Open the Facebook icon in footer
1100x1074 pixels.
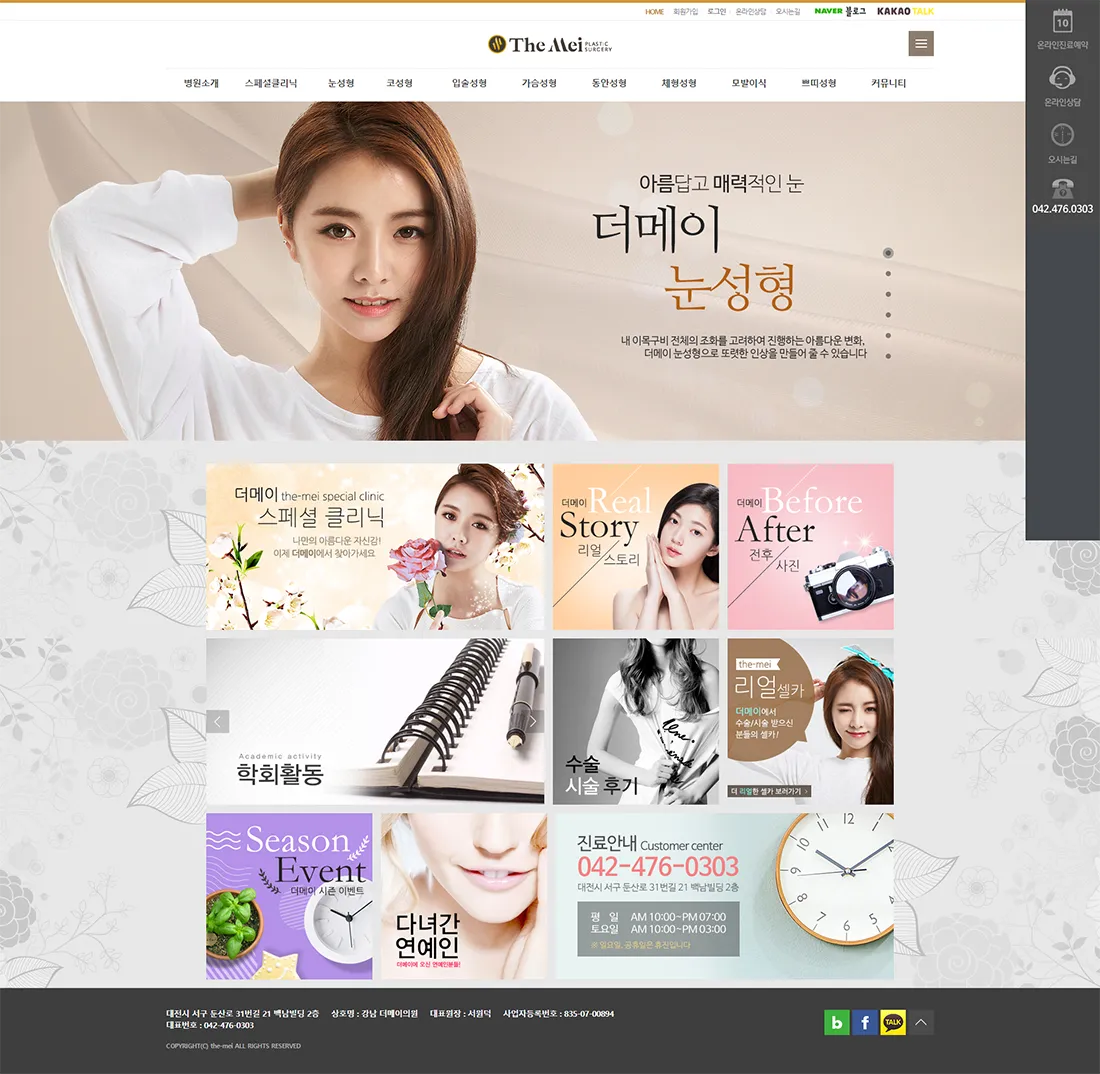(865, 1022)
